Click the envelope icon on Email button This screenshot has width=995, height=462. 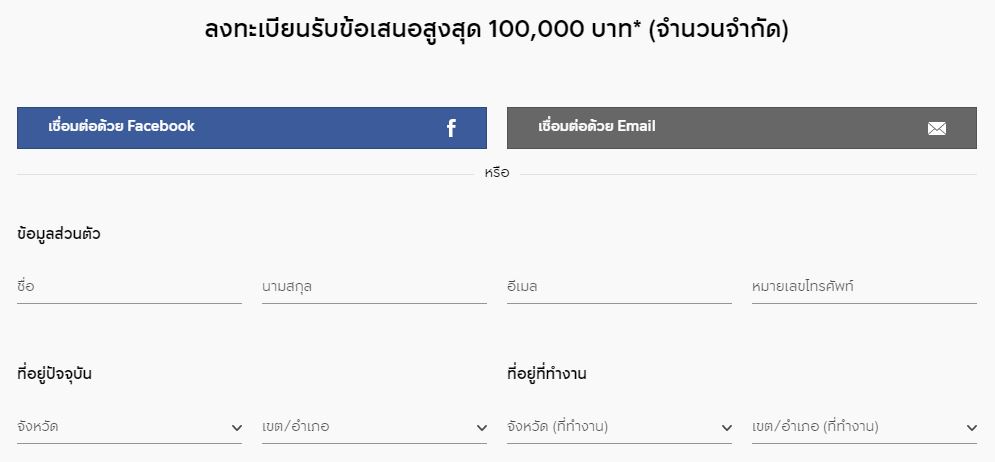click(x=937, y=128)
